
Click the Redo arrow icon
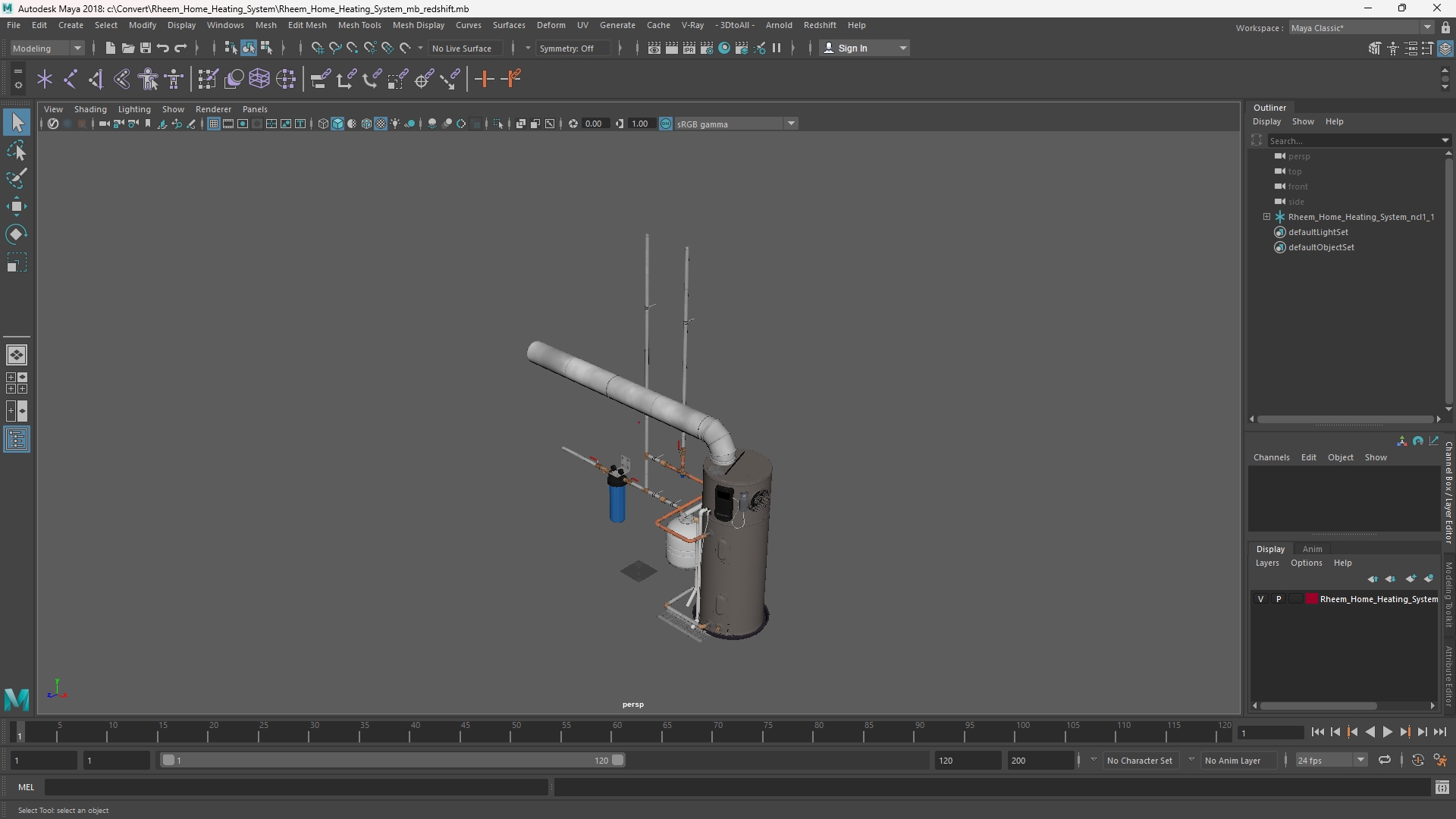[180, 49]
